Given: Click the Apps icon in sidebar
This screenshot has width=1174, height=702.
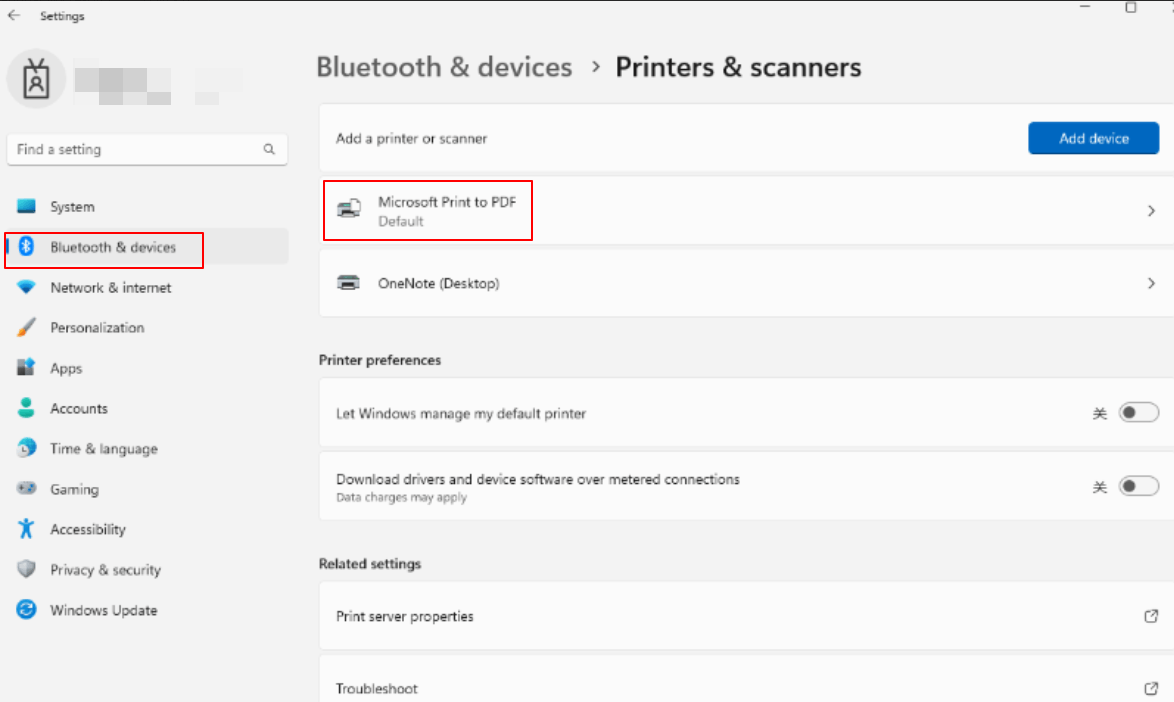Looking at the screenshot, I should click(26, 367).
